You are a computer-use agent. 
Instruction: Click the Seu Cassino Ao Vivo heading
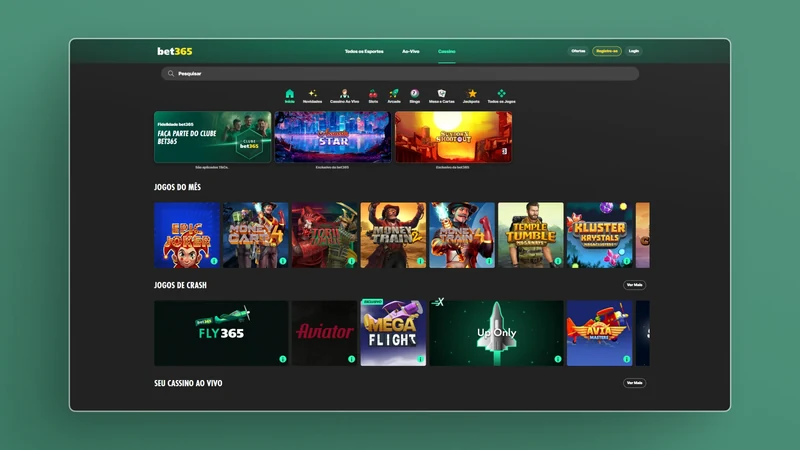[x=188, y=383]
